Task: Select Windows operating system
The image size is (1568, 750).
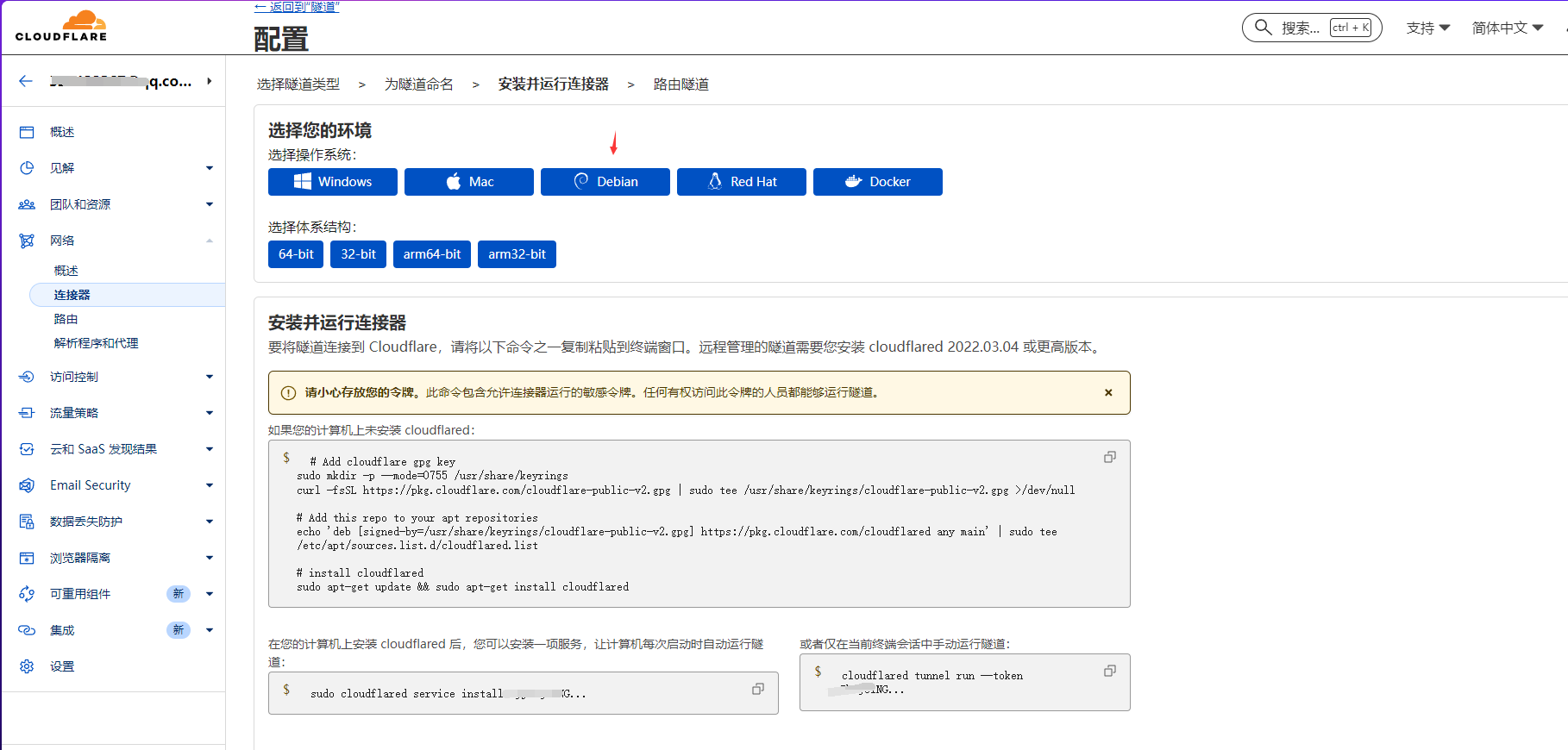Action: pos(332,182)
